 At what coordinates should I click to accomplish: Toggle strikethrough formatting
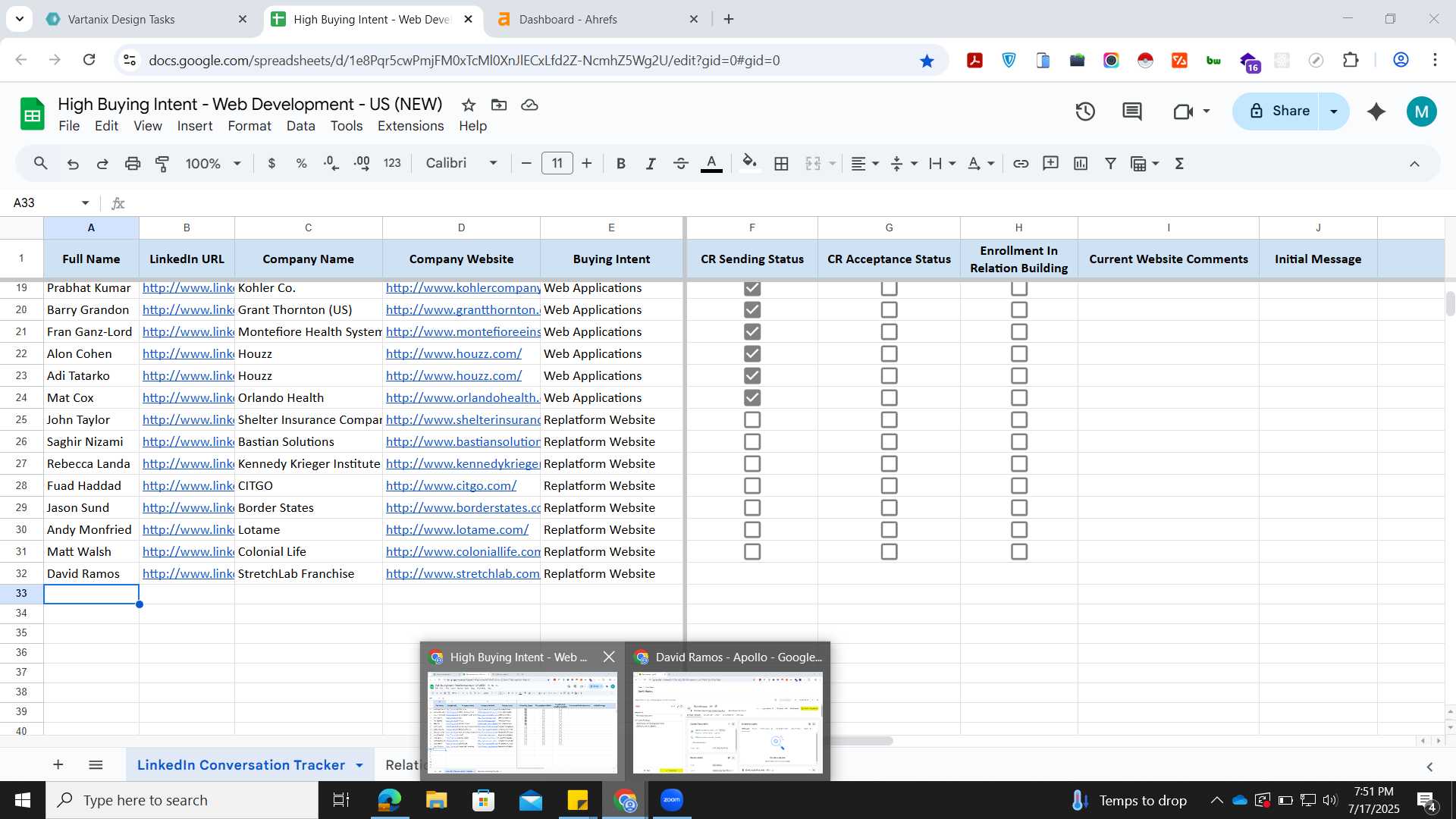point(681,163)
